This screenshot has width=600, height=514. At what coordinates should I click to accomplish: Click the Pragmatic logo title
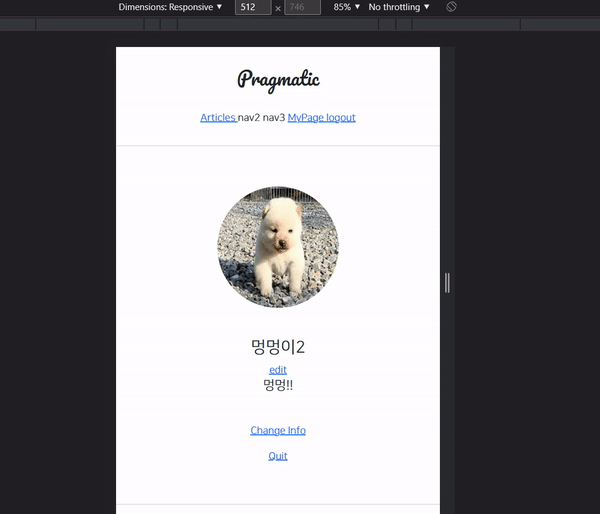(278, 80)
